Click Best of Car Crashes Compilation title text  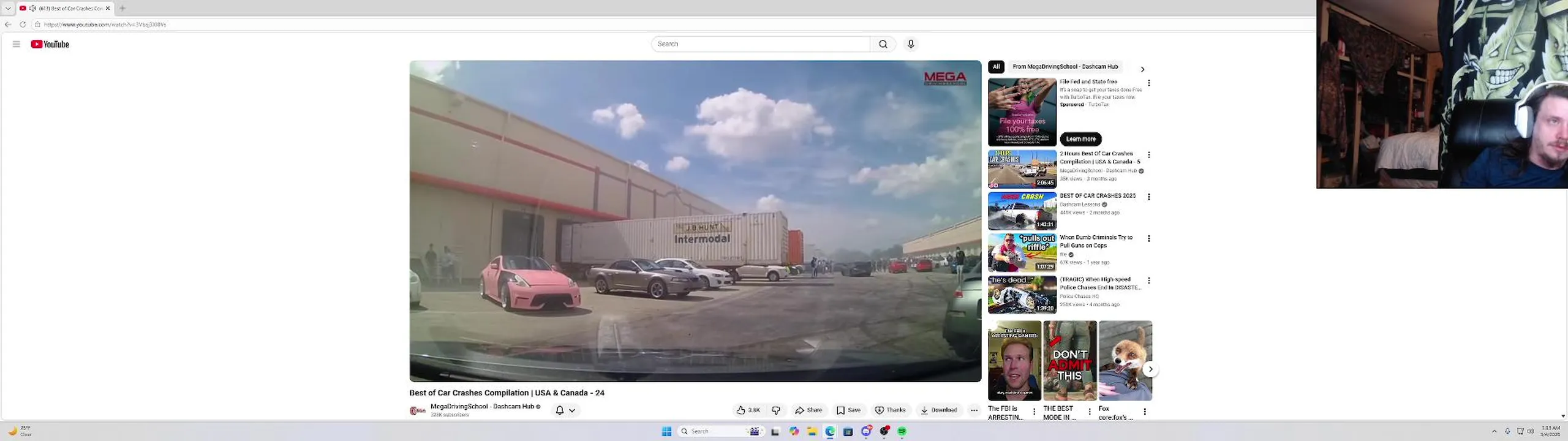click(507, 393)
